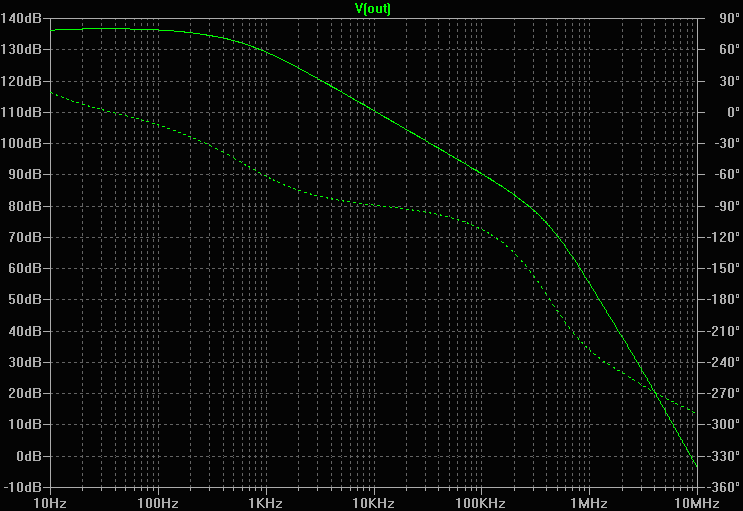Click the -180° phase axis label
Screen dimensions: 743x511
pyautogui.click(x=725, y=299)
